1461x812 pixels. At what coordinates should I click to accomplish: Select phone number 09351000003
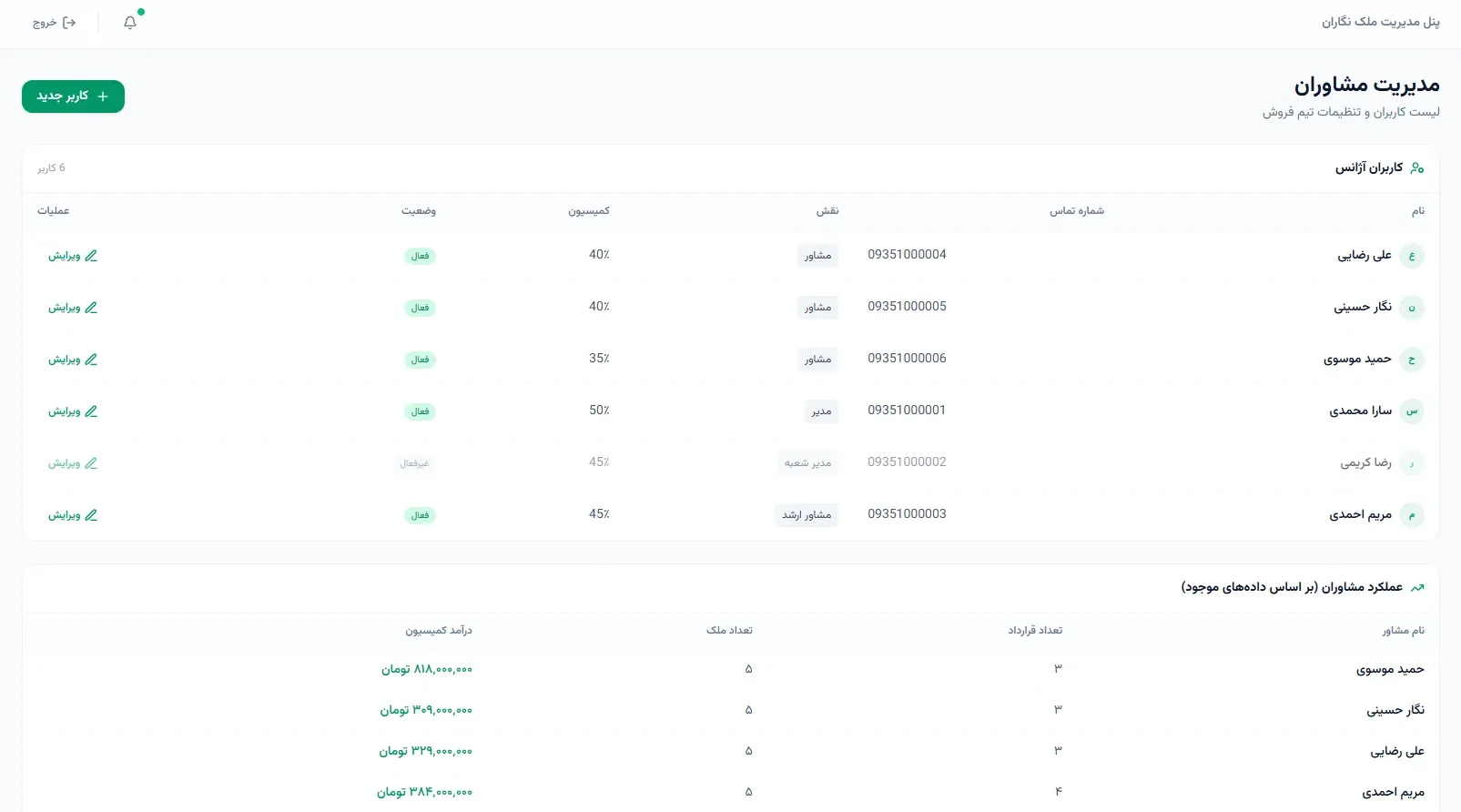click(x=907, y=514)
